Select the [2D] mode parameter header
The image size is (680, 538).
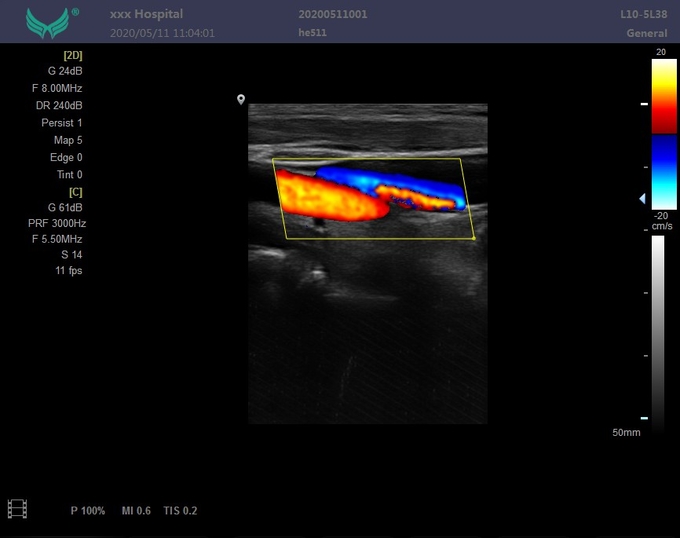pos(72,55)
